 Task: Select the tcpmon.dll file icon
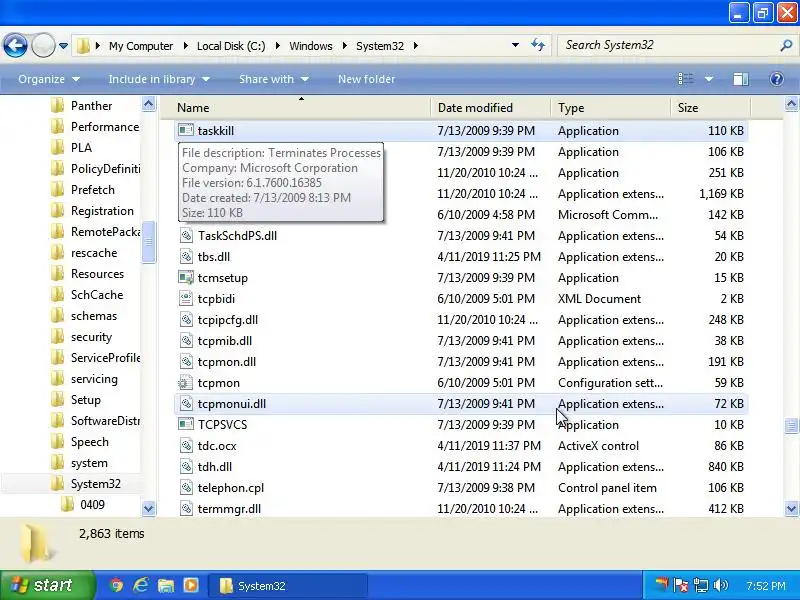pyautogui.click(x=186, y=362)
